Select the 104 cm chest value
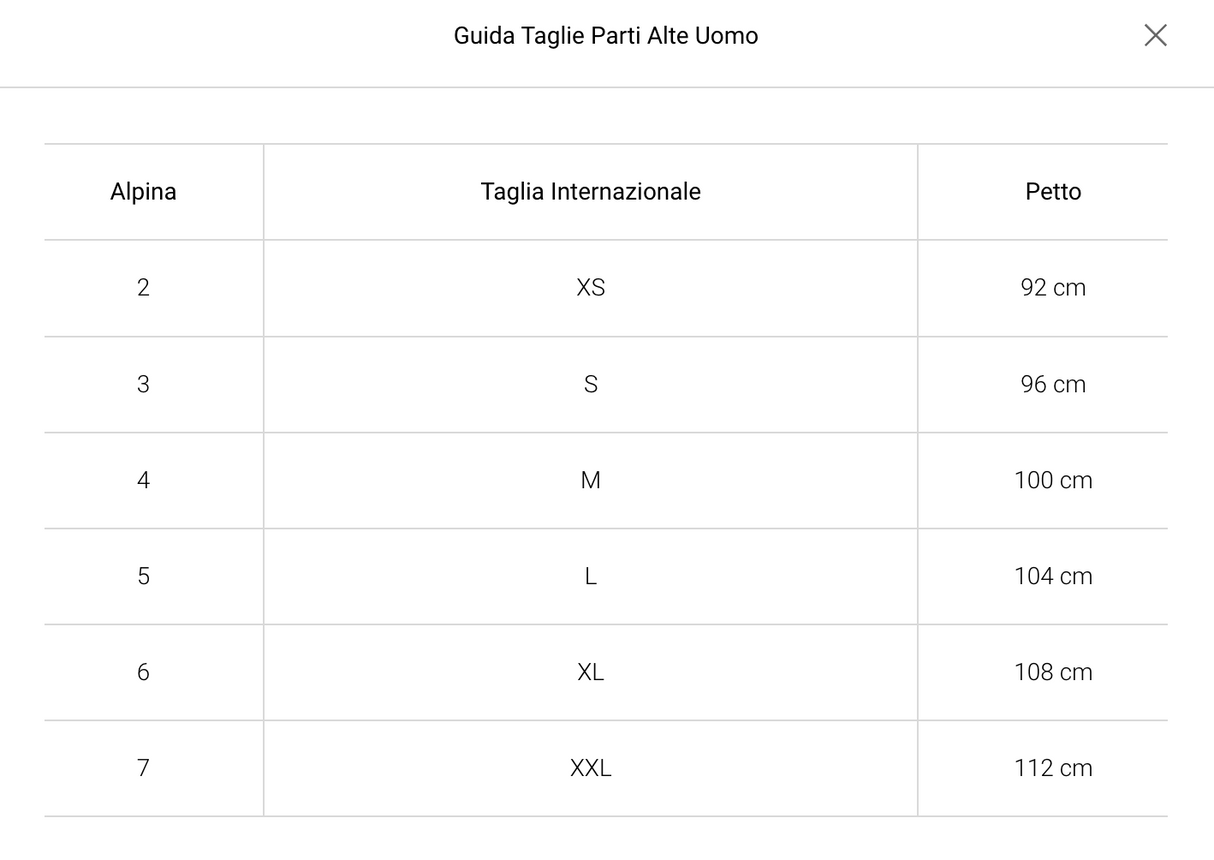1214x860 pixels. [x=1053, y=576]
